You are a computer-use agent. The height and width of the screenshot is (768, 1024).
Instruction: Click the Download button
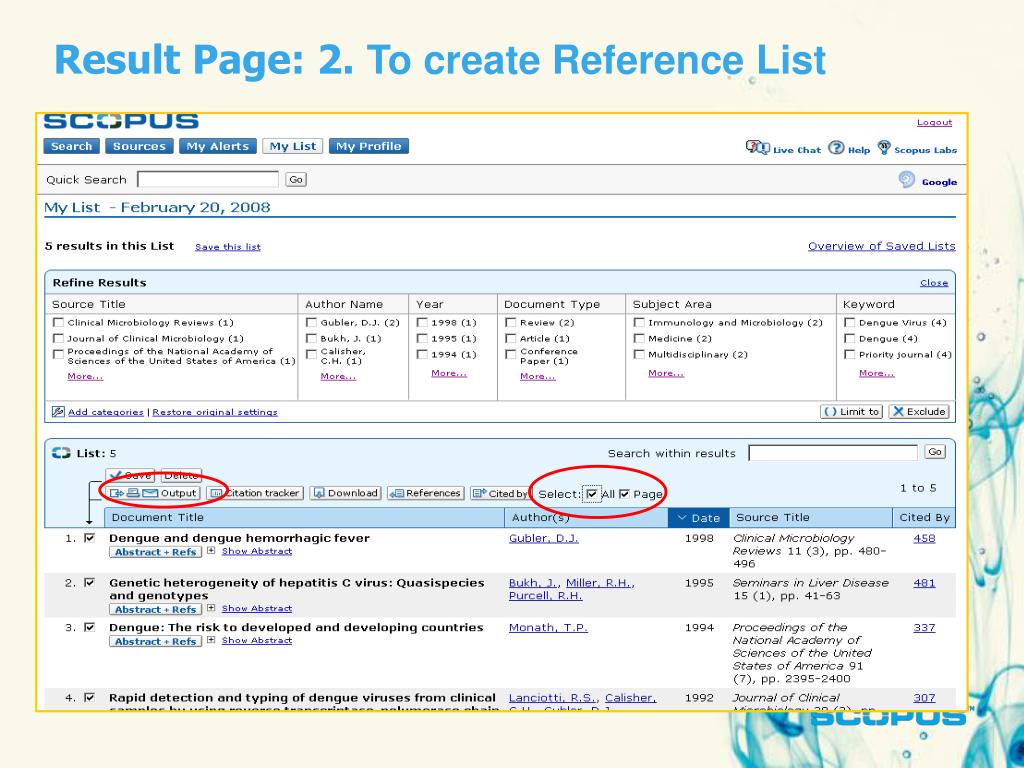pyautogui.click(x=345, y=493)
